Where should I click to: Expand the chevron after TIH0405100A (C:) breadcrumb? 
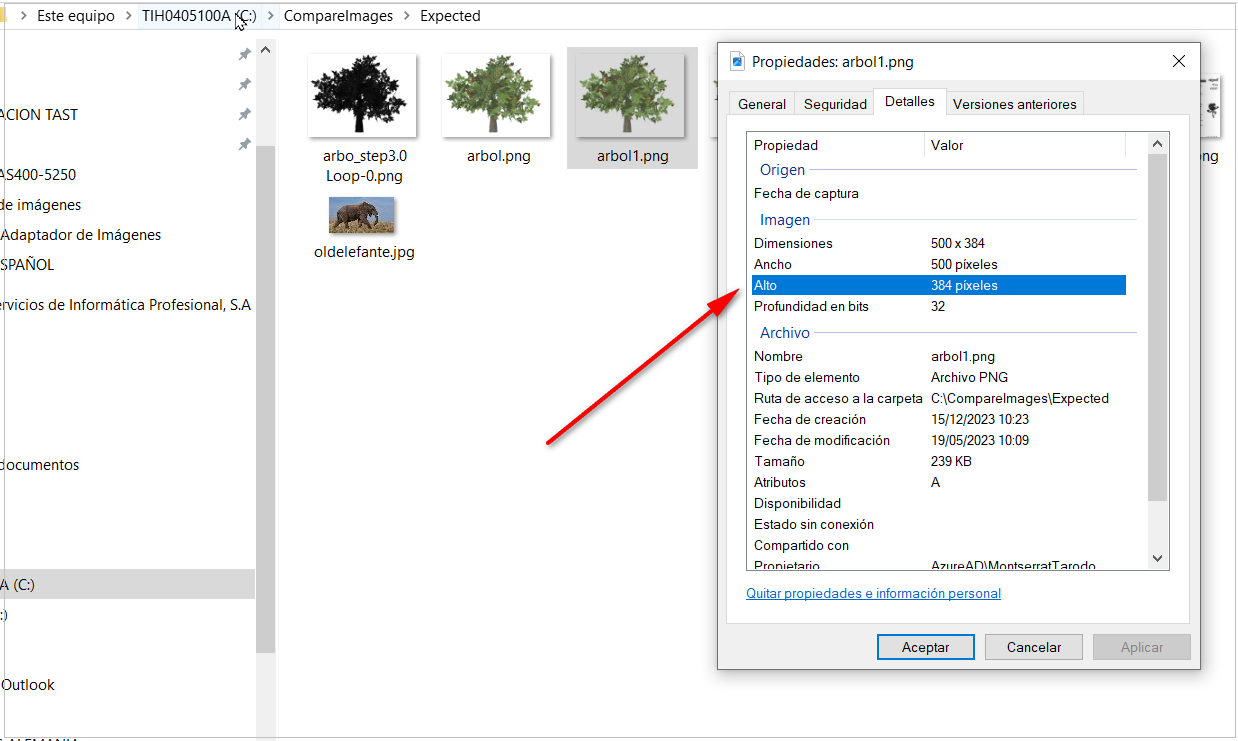point(271,16)
